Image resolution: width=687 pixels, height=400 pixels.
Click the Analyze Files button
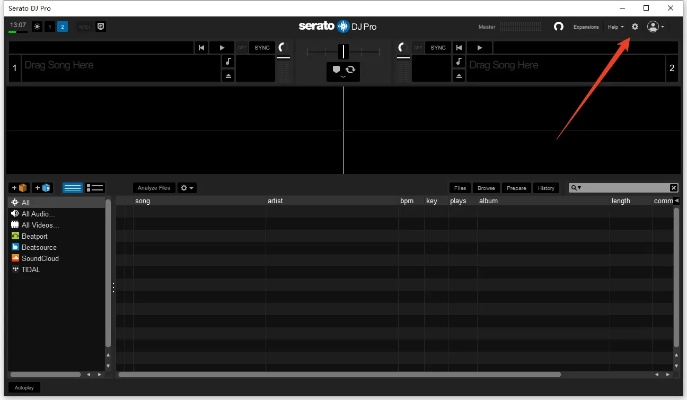click(x=154, y=188)
